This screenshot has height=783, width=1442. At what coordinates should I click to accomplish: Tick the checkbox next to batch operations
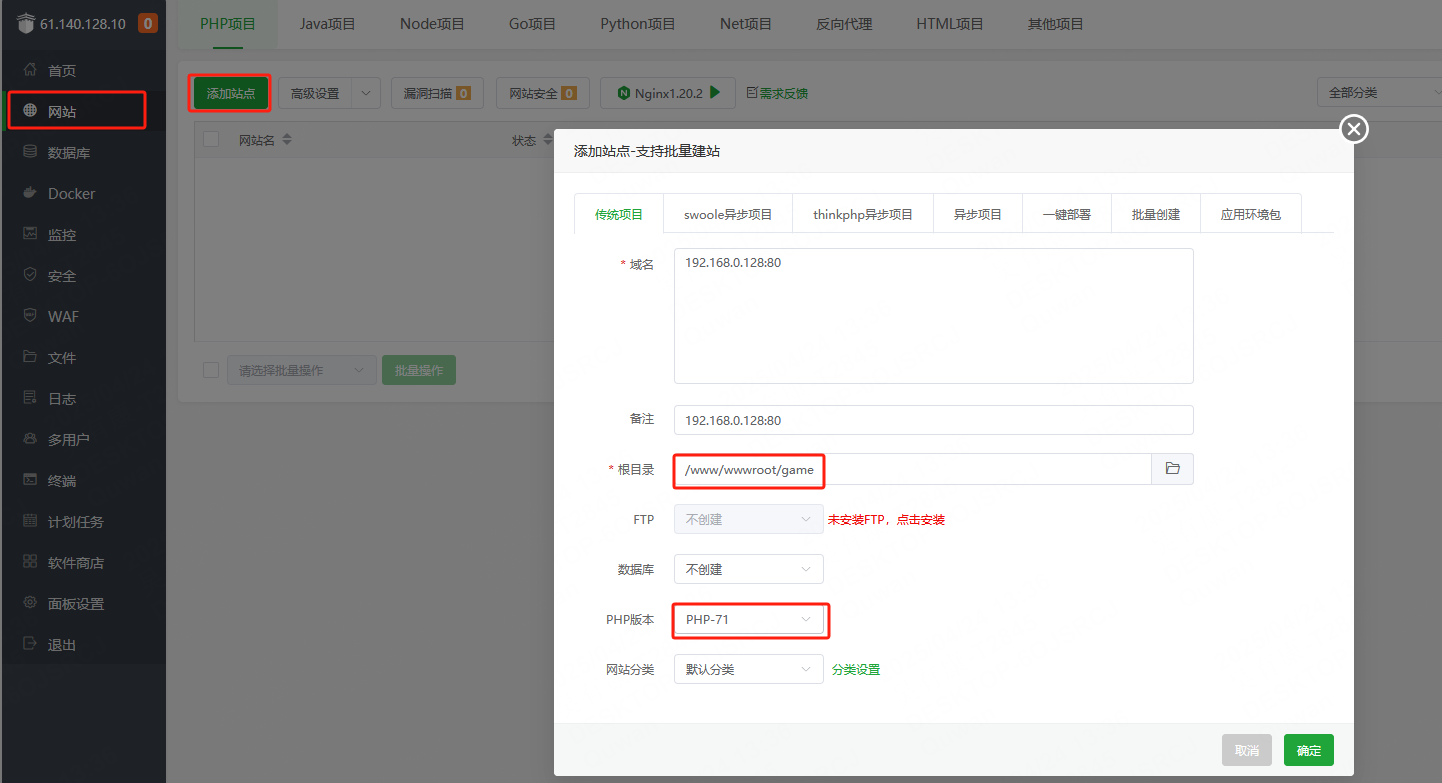(x=211, y=369)
